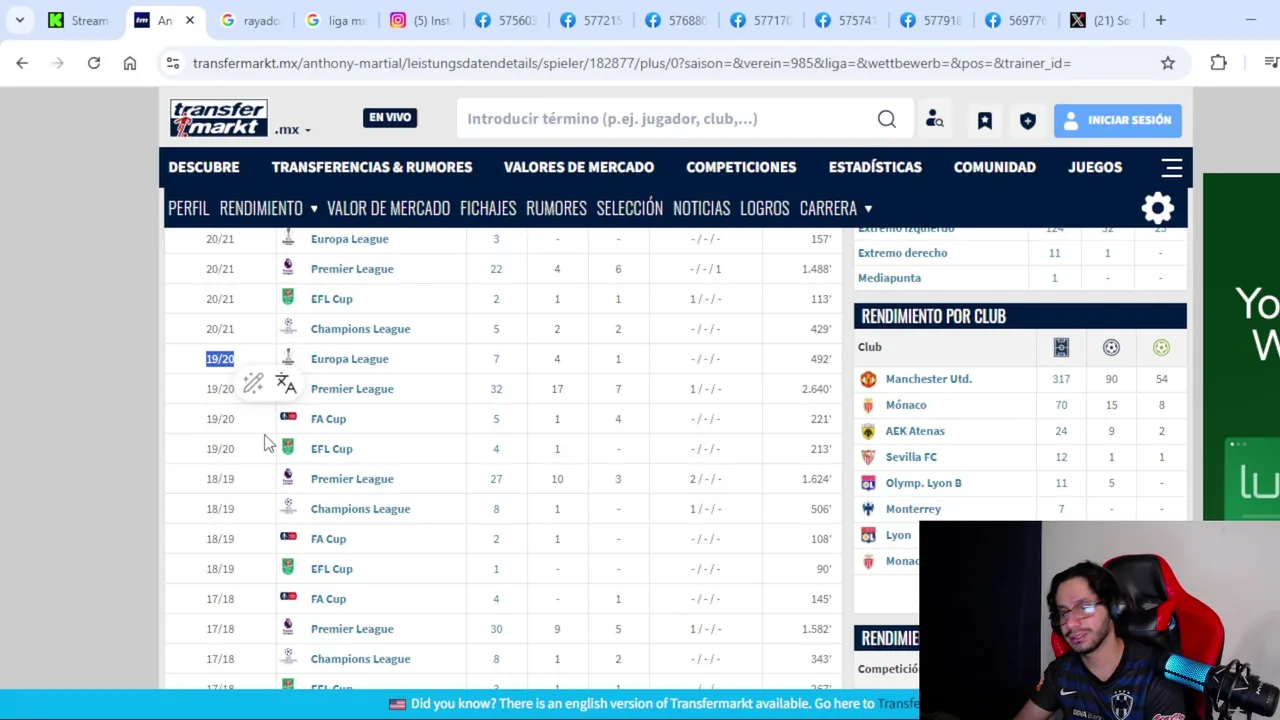Open Manchester Utd. club link

(928, 379)
